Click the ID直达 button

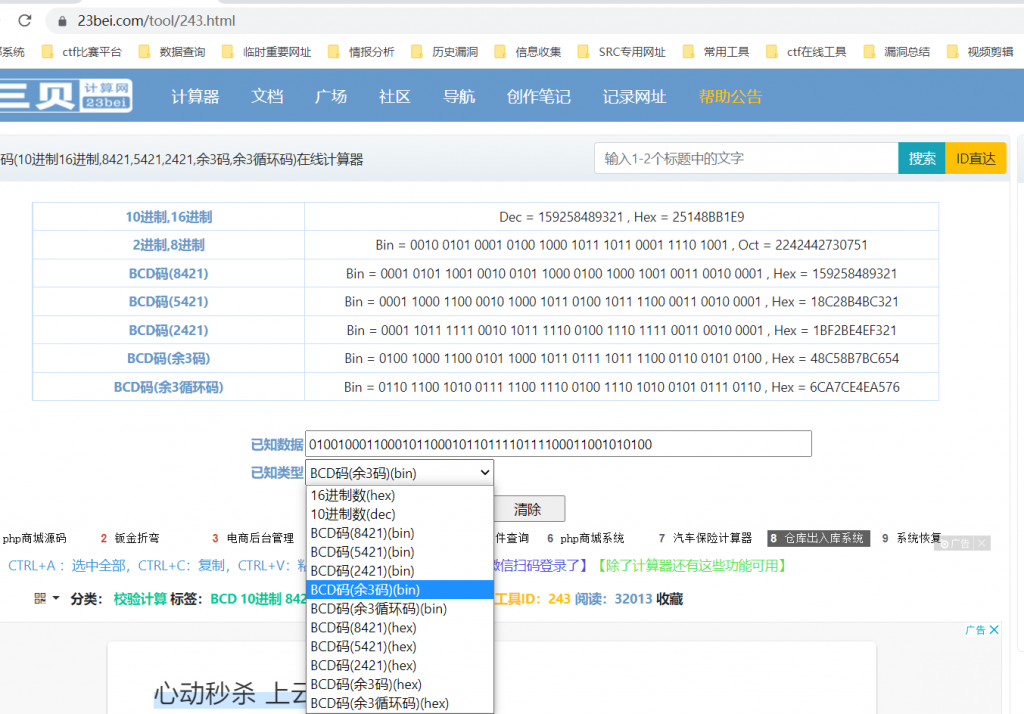[976, 158]
